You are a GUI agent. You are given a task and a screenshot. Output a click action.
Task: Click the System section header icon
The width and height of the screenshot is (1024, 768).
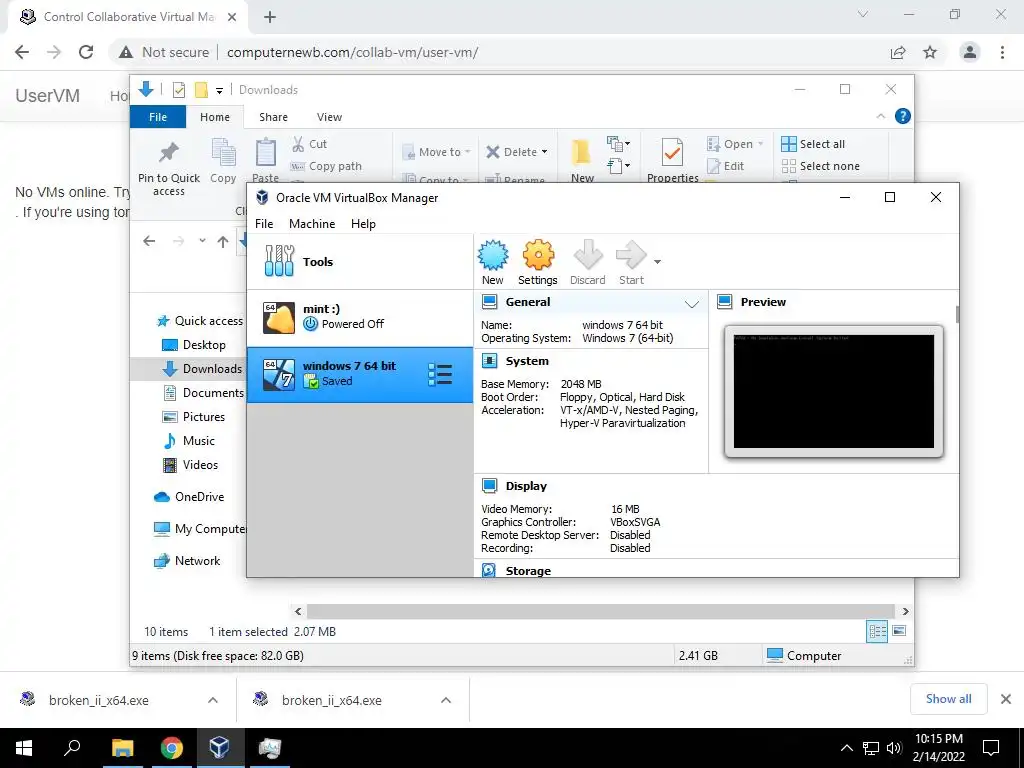click(x=489, y=360)
